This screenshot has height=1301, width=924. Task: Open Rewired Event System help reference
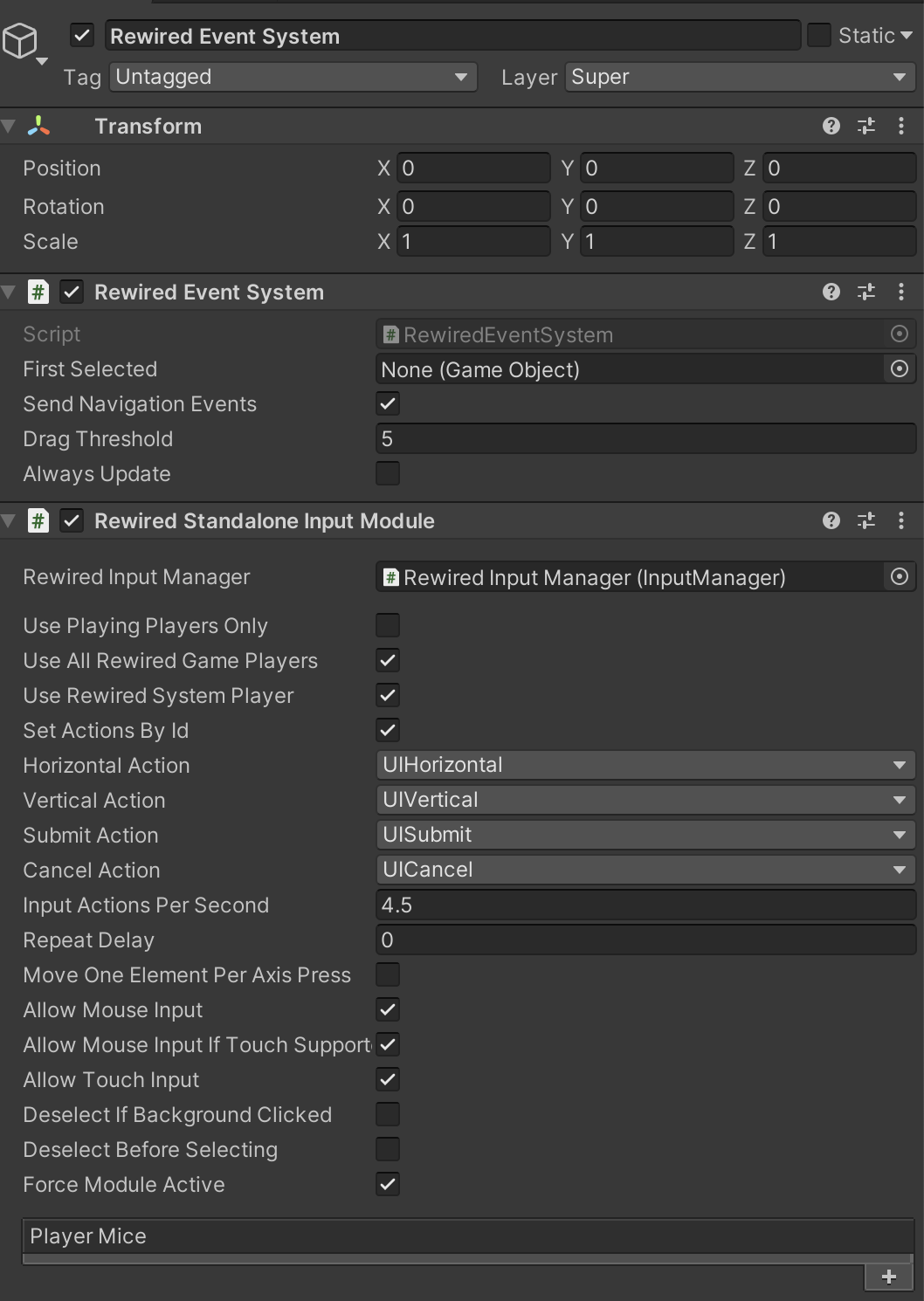tap(831, 292)
